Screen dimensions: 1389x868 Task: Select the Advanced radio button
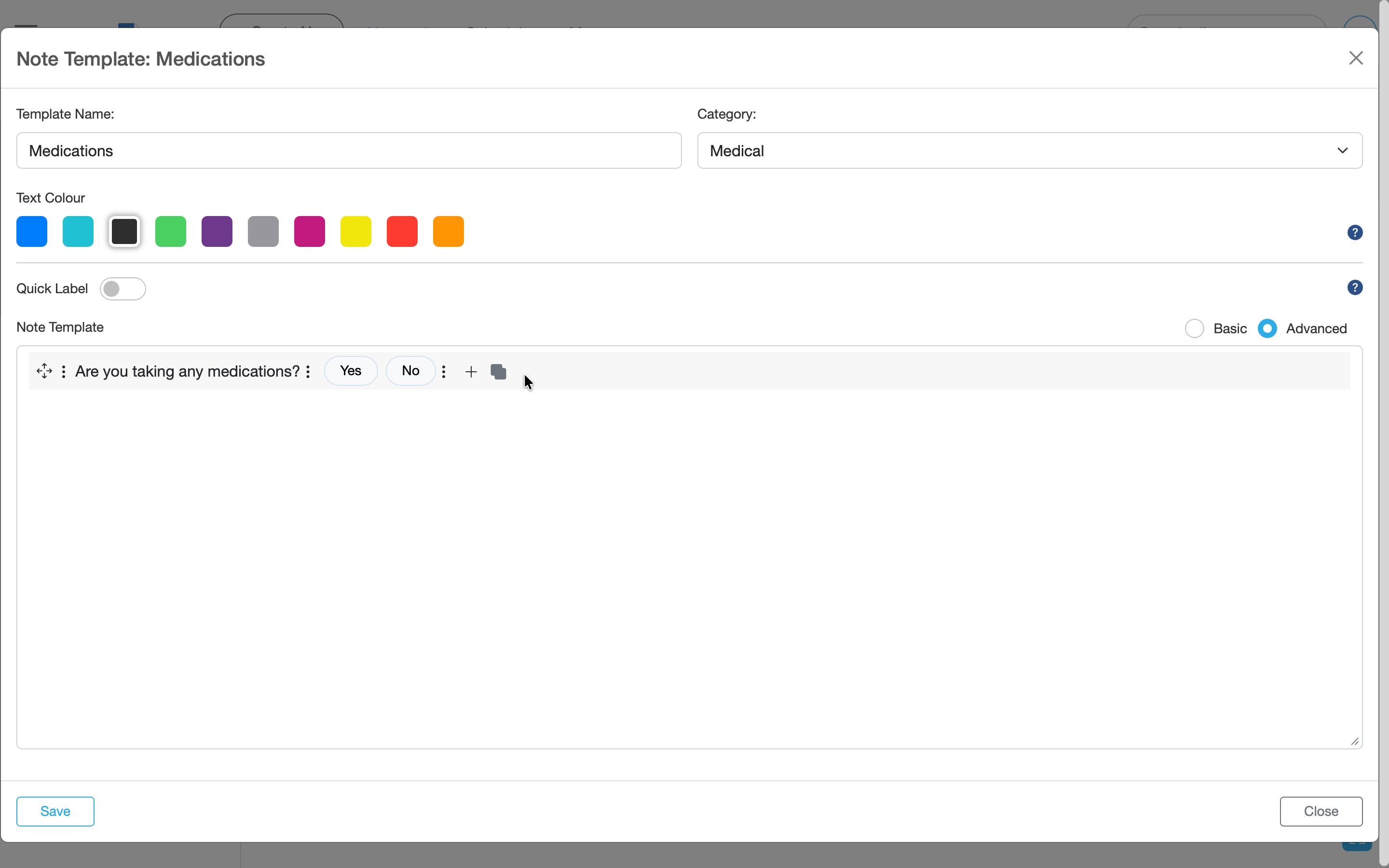click(1268, 328)
